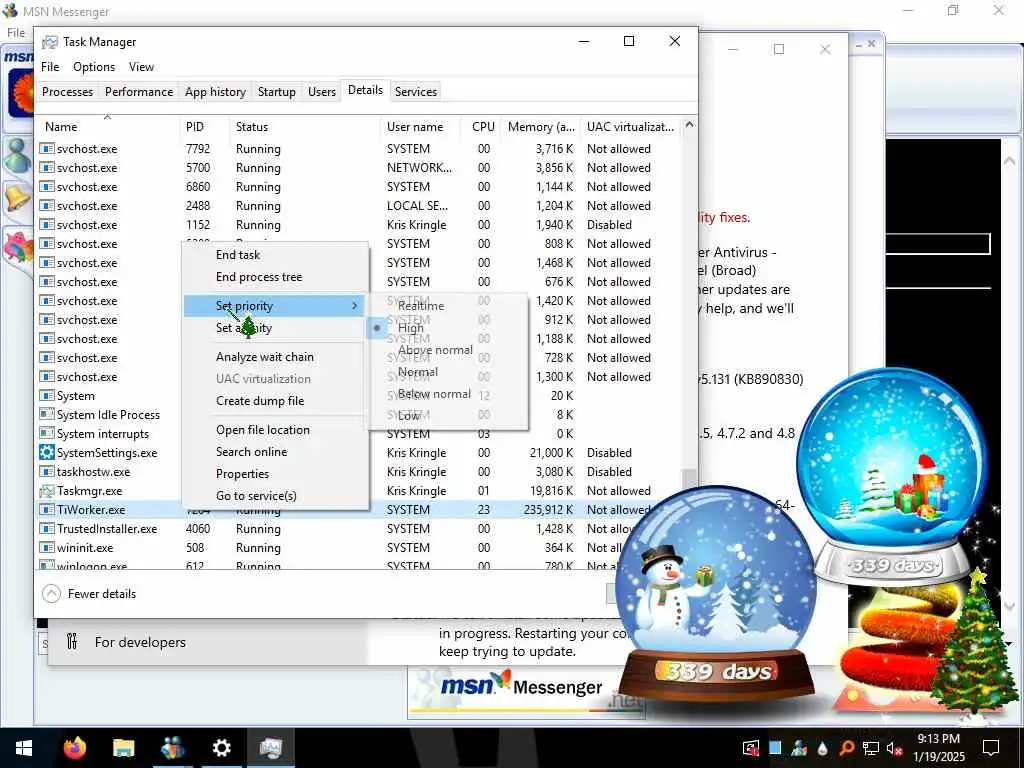Viewport: 1024px width, 768px height.
Task: Open the pink pig tab in Messenger
Action: coord(17,248)
